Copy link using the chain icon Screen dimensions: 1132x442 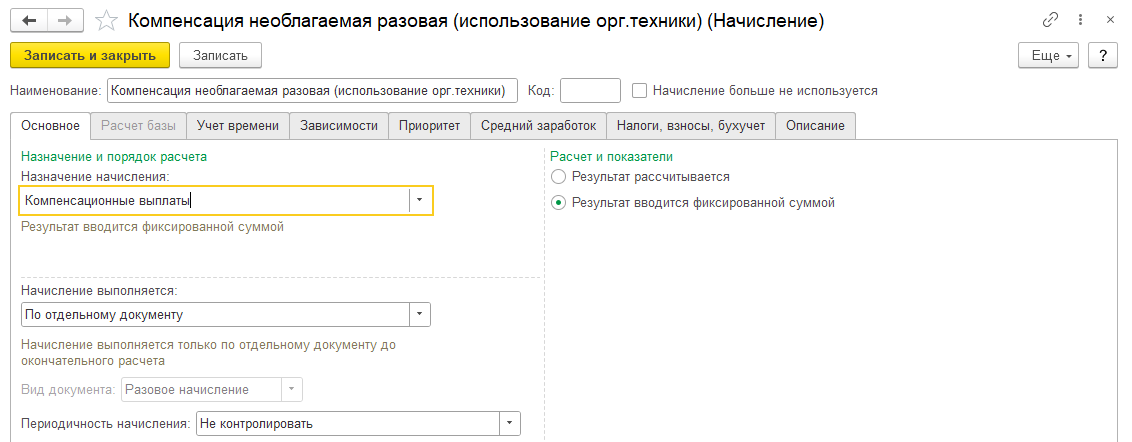click(1050, 20)
